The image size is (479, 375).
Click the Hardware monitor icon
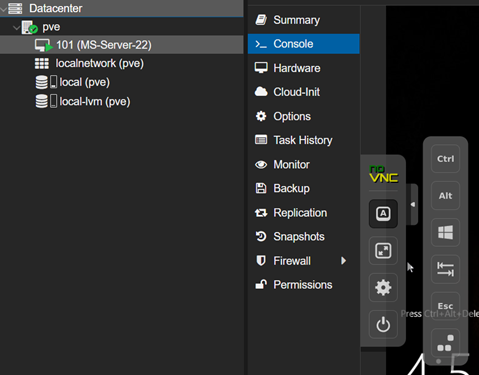pos(261,68)
